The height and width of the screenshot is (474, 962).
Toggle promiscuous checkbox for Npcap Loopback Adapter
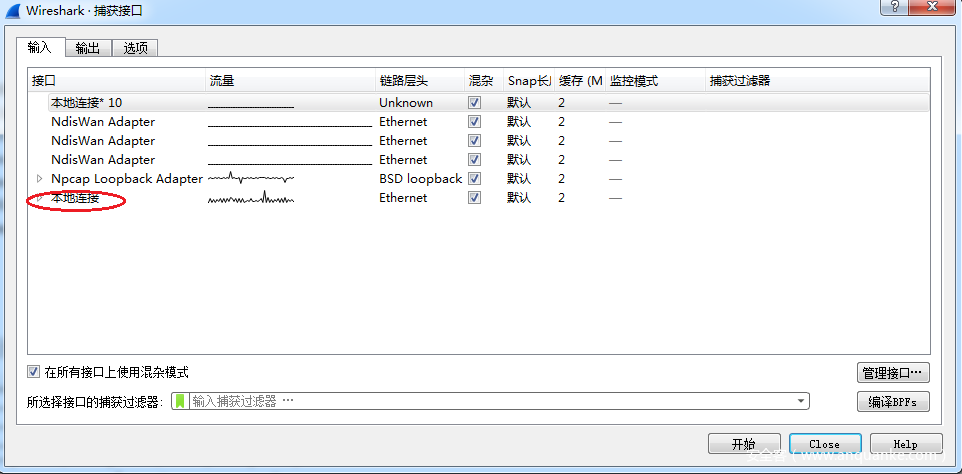[x=474, y=178]
